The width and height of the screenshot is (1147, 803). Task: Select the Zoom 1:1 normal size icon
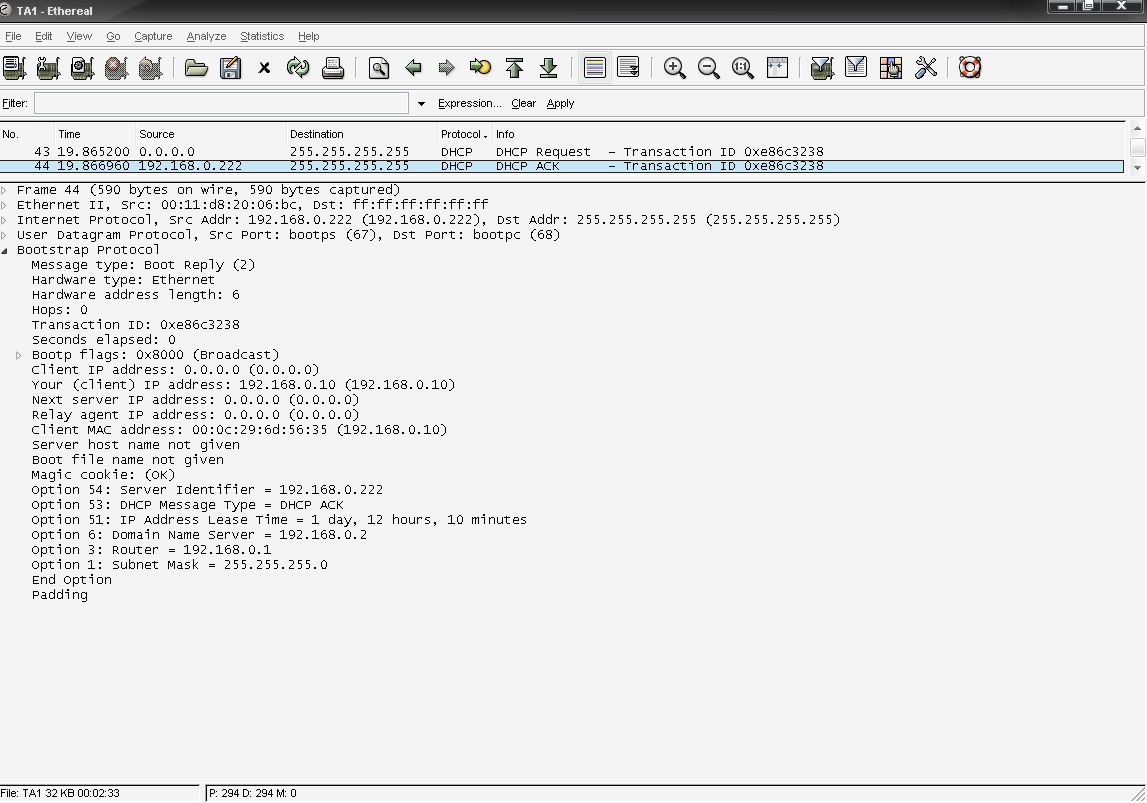pyautogui.click(x=742, y=68)
